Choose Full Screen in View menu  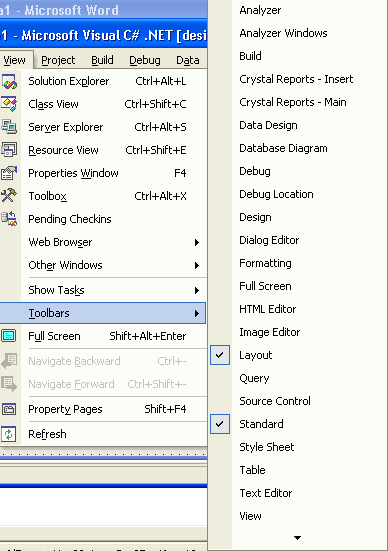click(103, 336)
